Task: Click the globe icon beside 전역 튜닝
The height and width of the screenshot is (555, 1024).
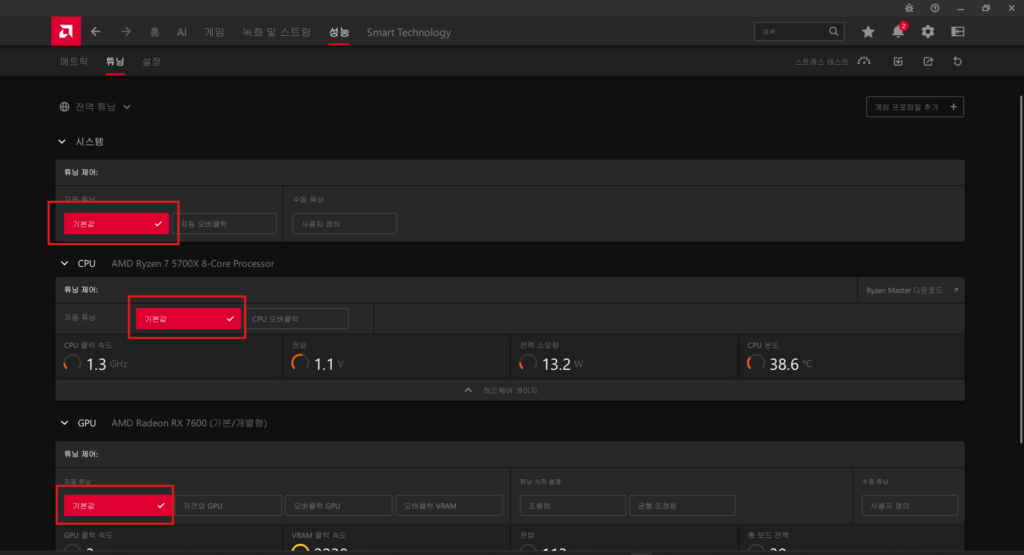Action: tap(64, 106)
